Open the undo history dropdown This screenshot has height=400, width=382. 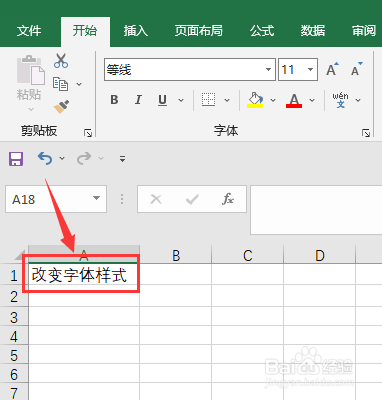point(62,159)
